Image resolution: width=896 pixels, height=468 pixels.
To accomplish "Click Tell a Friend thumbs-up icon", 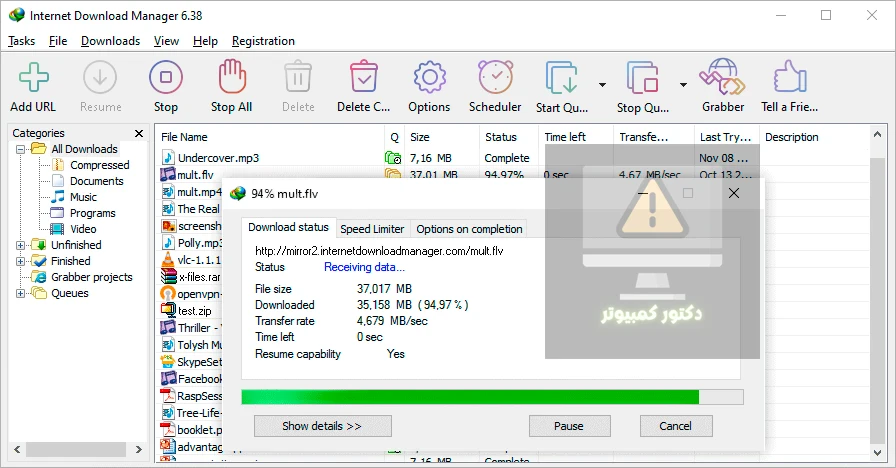I will 790,76.
